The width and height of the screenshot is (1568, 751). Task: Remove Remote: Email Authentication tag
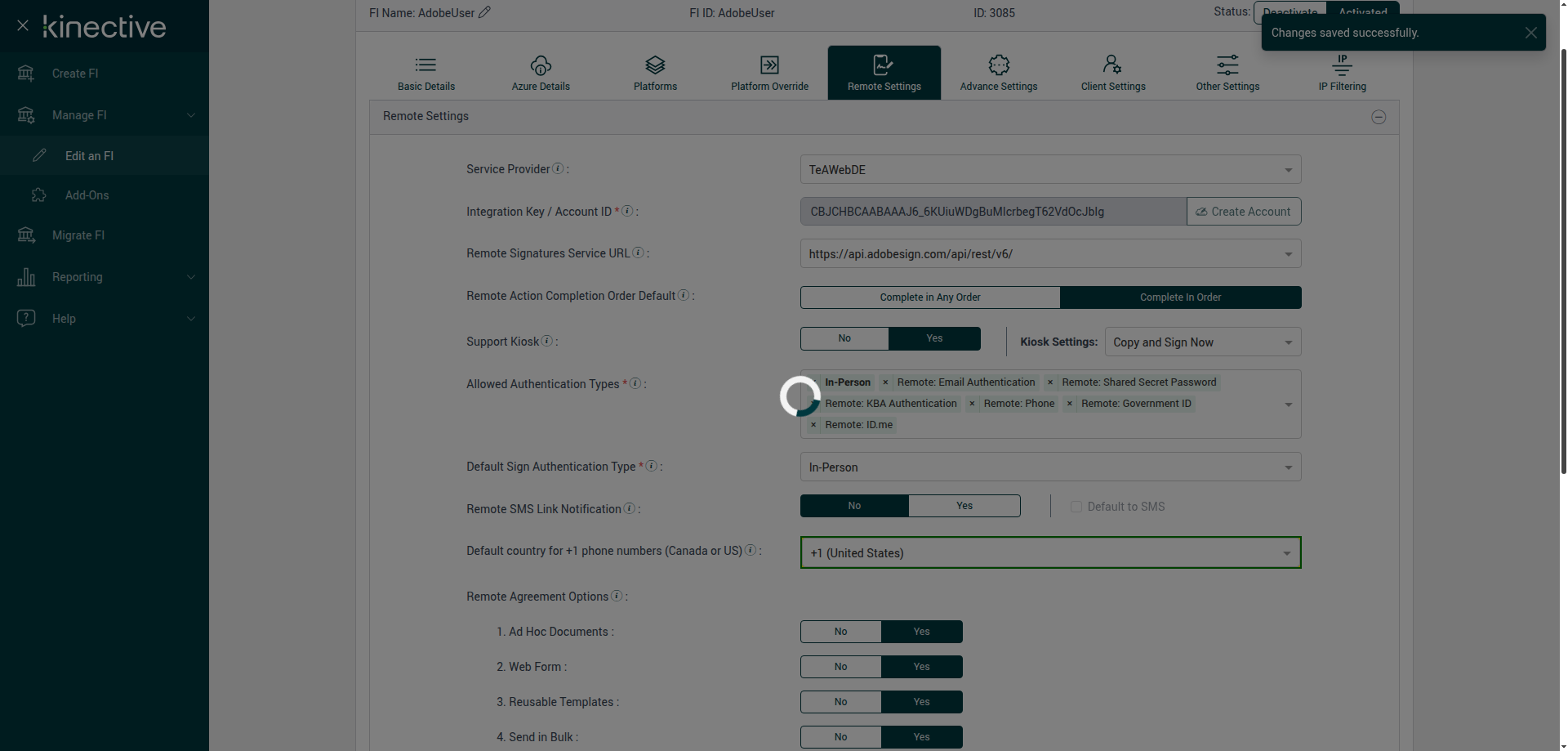click(x=885, y=382)
